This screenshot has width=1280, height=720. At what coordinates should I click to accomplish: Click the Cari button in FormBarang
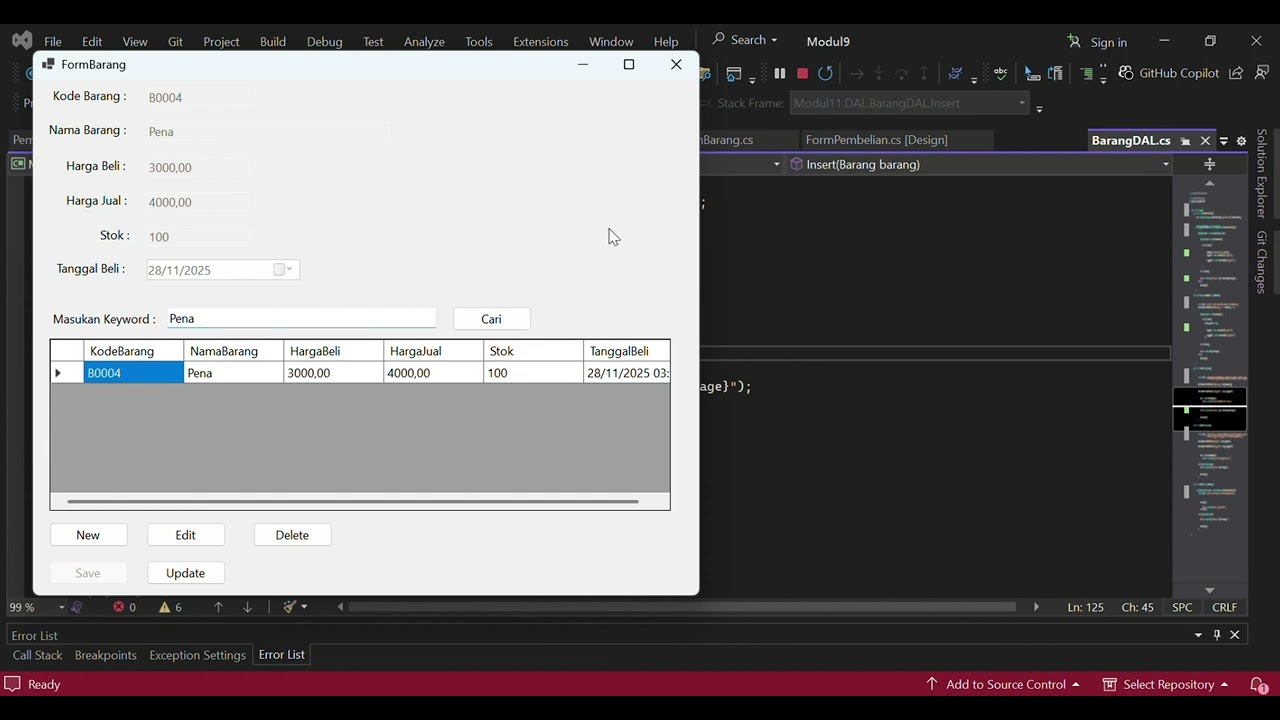point(491,319)
